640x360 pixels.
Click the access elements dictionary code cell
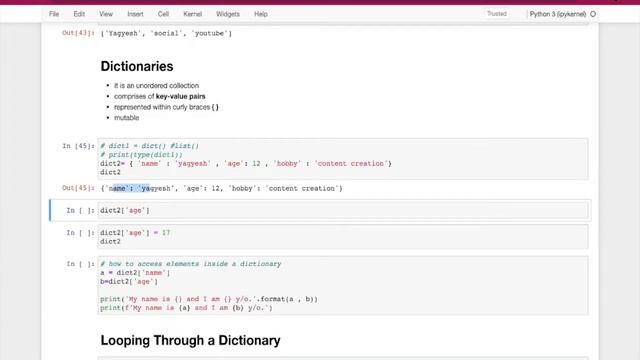[343, 286]
